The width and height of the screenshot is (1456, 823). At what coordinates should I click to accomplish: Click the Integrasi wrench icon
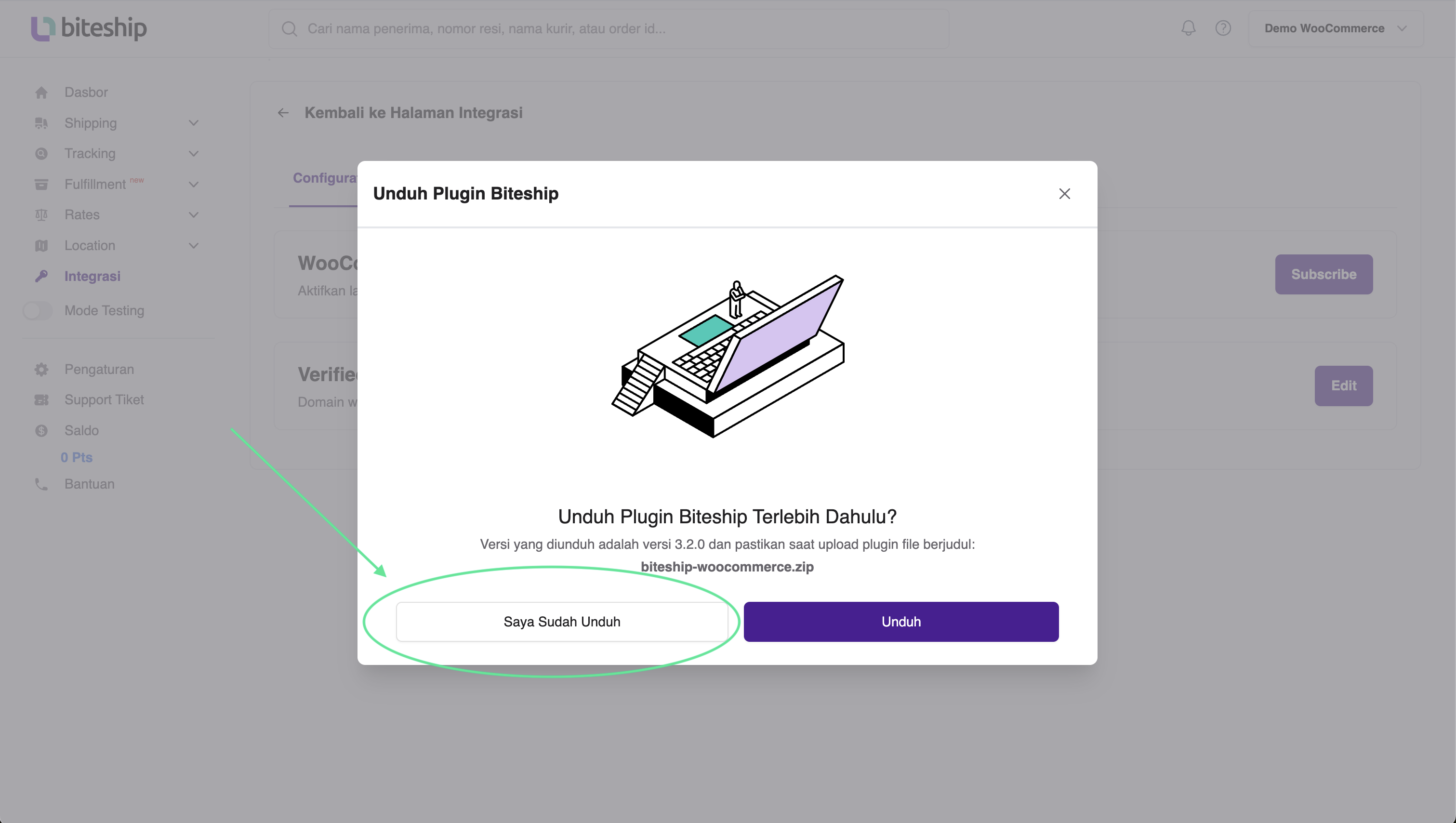(x=41, y=277)
